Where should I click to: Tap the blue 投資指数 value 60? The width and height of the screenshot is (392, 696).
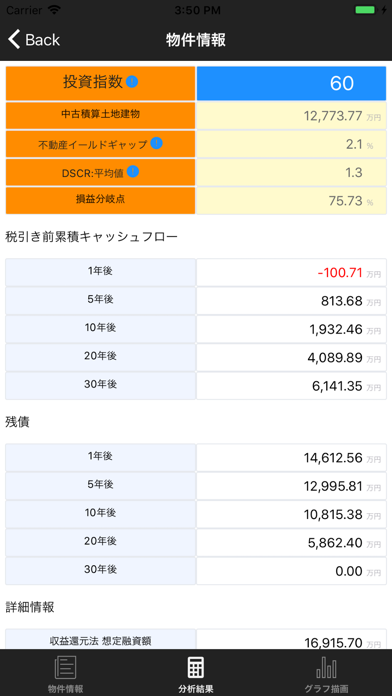pyautogui.click(x=292, y=83)
